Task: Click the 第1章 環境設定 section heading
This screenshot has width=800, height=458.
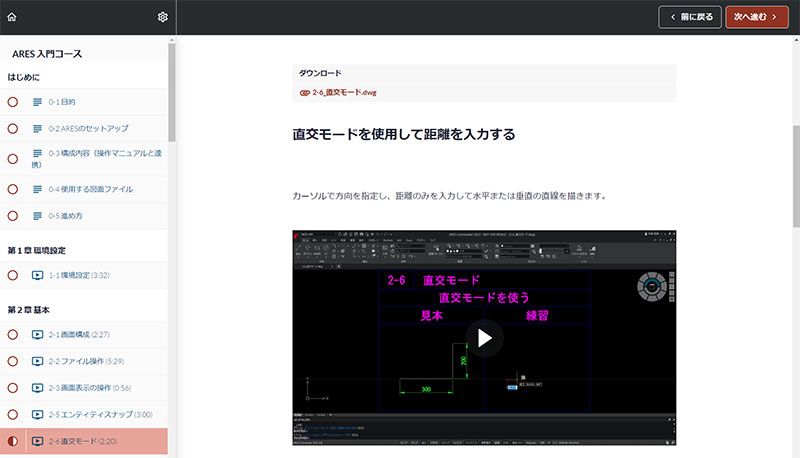Action: [37, 250]
